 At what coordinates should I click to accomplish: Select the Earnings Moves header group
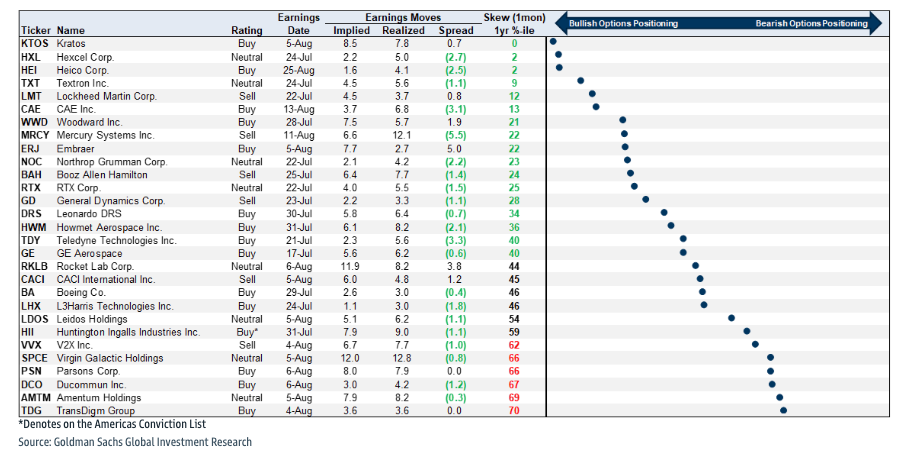[403, 17]
